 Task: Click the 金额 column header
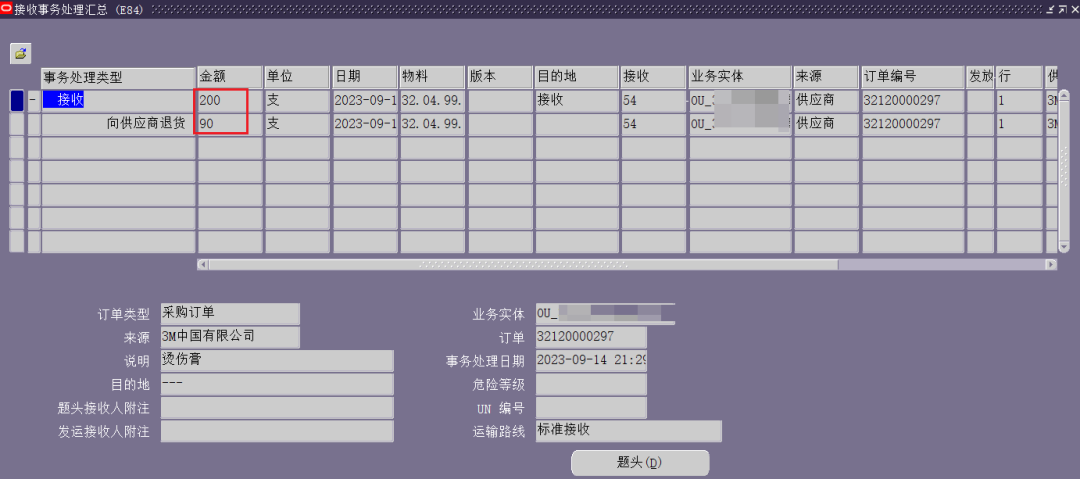point(230,77)
